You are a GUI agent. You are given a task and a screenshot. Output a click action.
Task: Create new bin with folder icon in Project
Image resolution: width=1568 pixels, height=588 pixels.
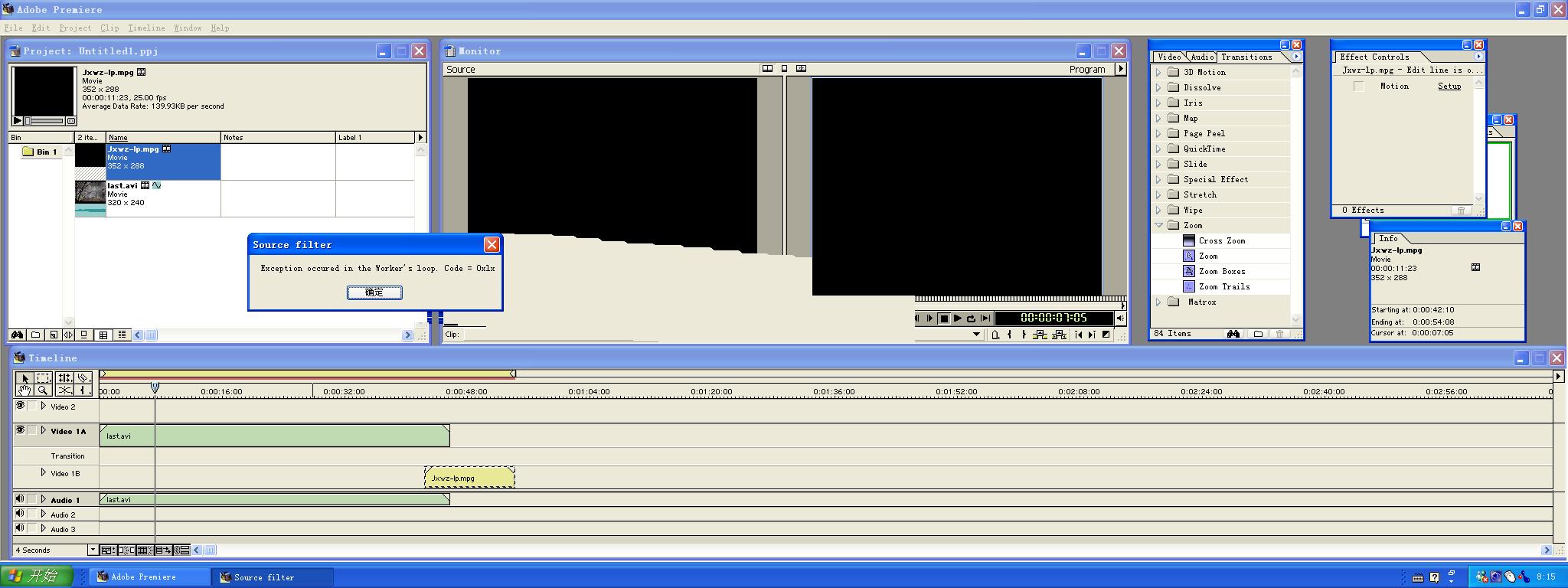click(35, 335)
